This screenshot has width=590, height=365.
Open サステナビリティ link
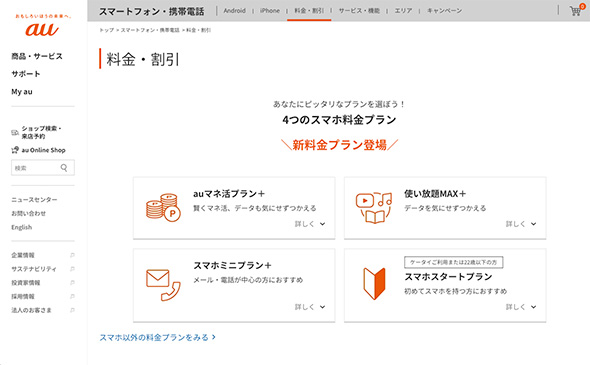pos(34,269)
